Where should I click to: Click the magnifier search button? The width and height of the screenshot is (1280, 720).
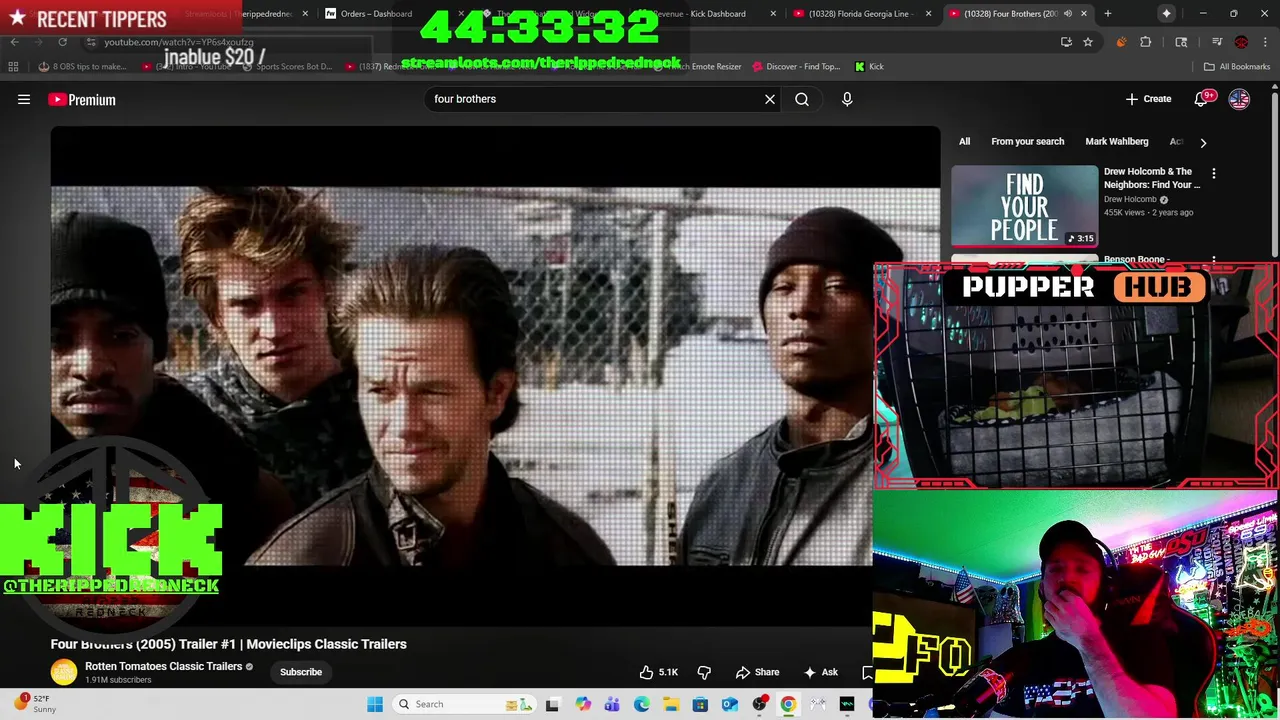[802, 99]
